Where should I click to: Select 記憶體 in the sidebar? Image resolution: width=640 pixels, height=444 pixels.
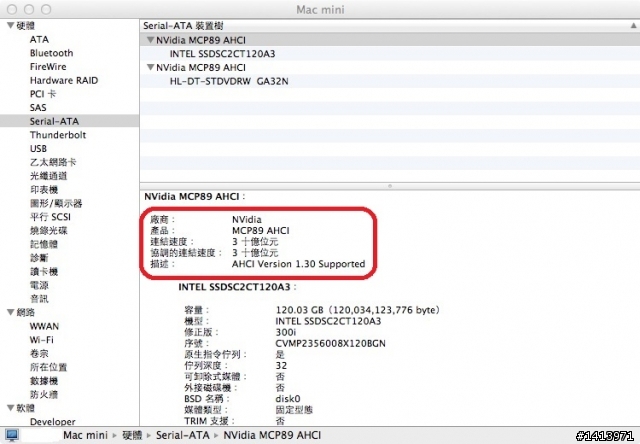pos(44,244)
